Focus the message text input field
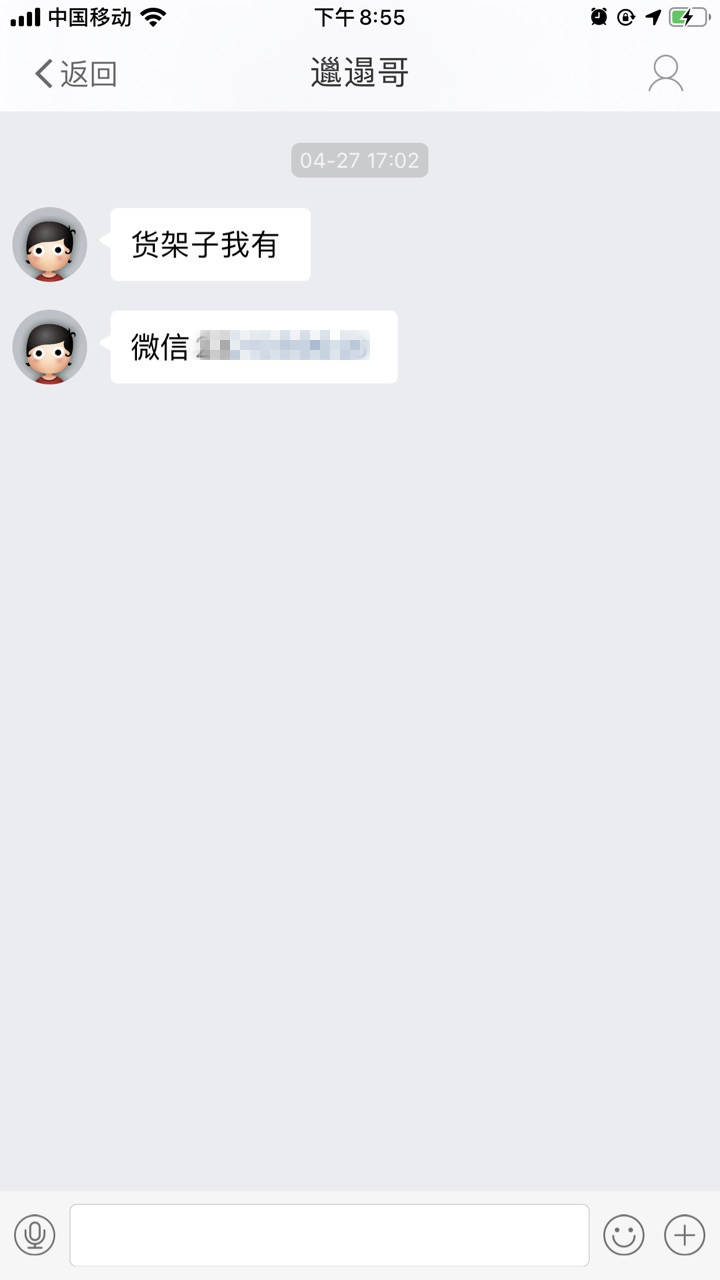 329,1235
